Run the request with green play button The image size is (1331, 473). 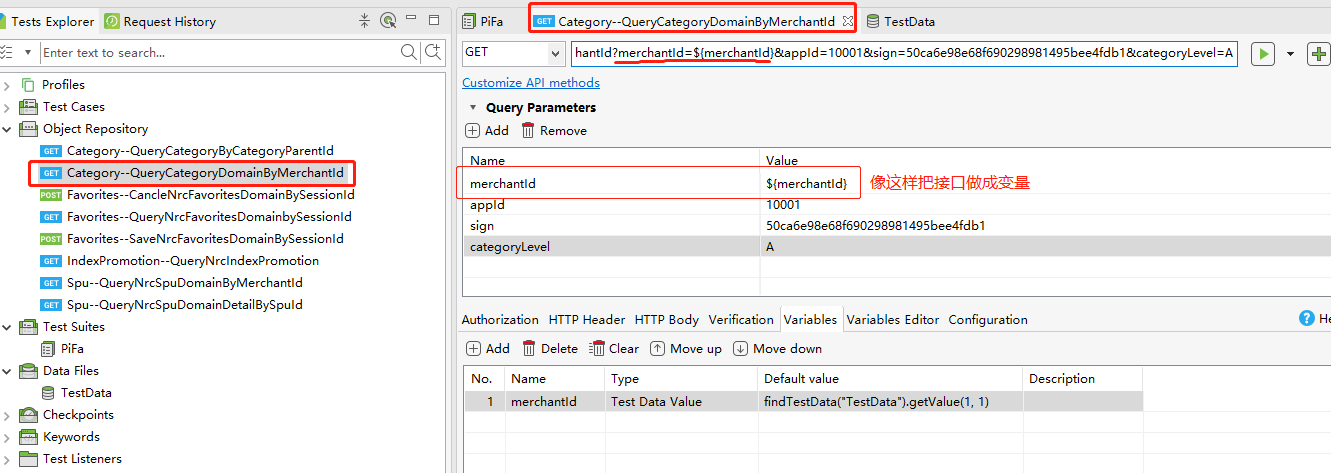point(1264,54)
